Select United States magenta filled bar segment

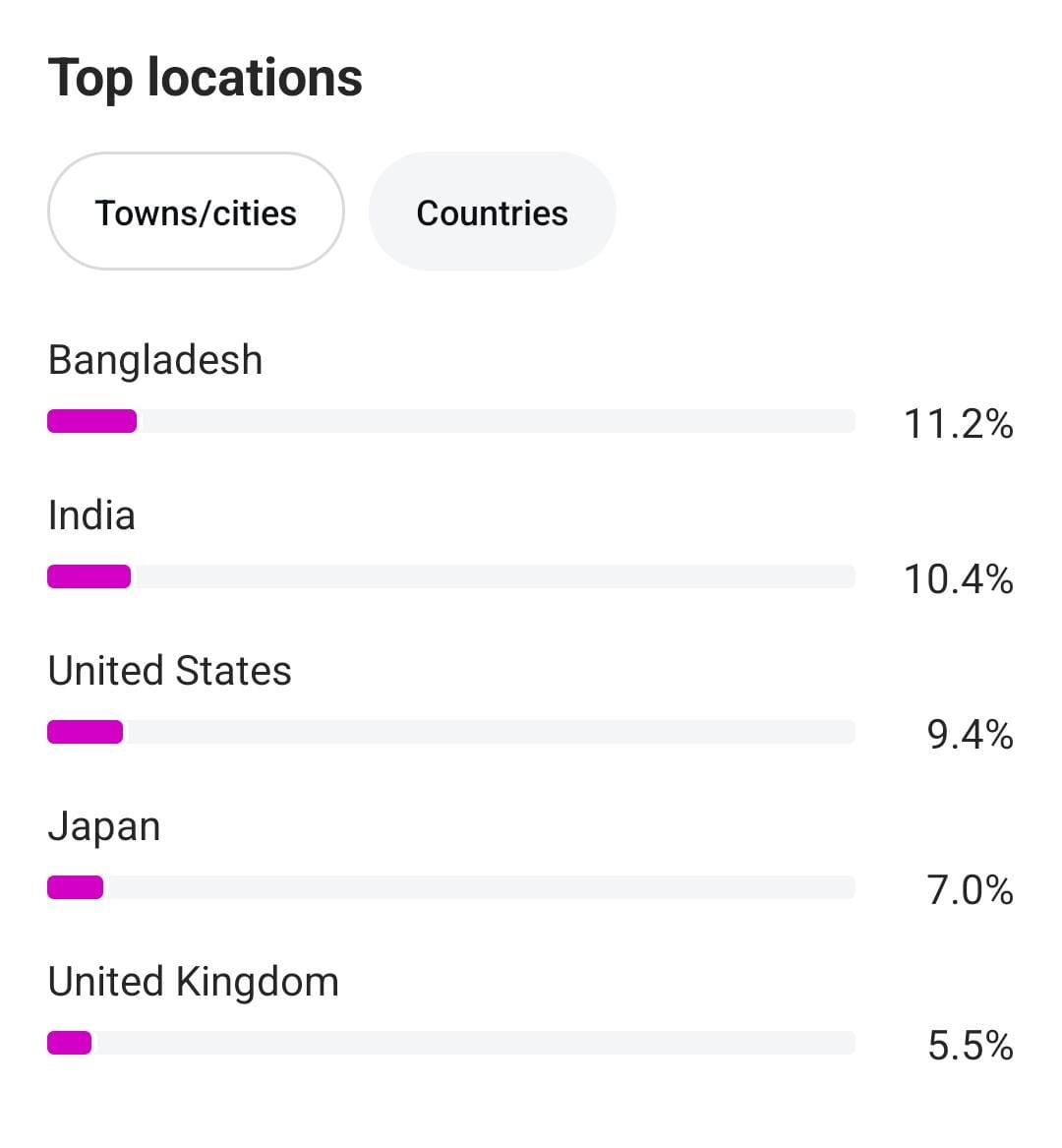[x=86, y=732]
